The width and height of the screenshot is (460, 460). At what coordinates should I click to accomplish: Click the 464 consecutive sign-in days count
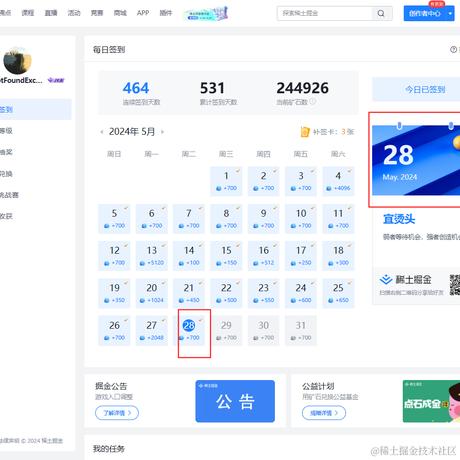pyautogui.click(x=136, y=88)
